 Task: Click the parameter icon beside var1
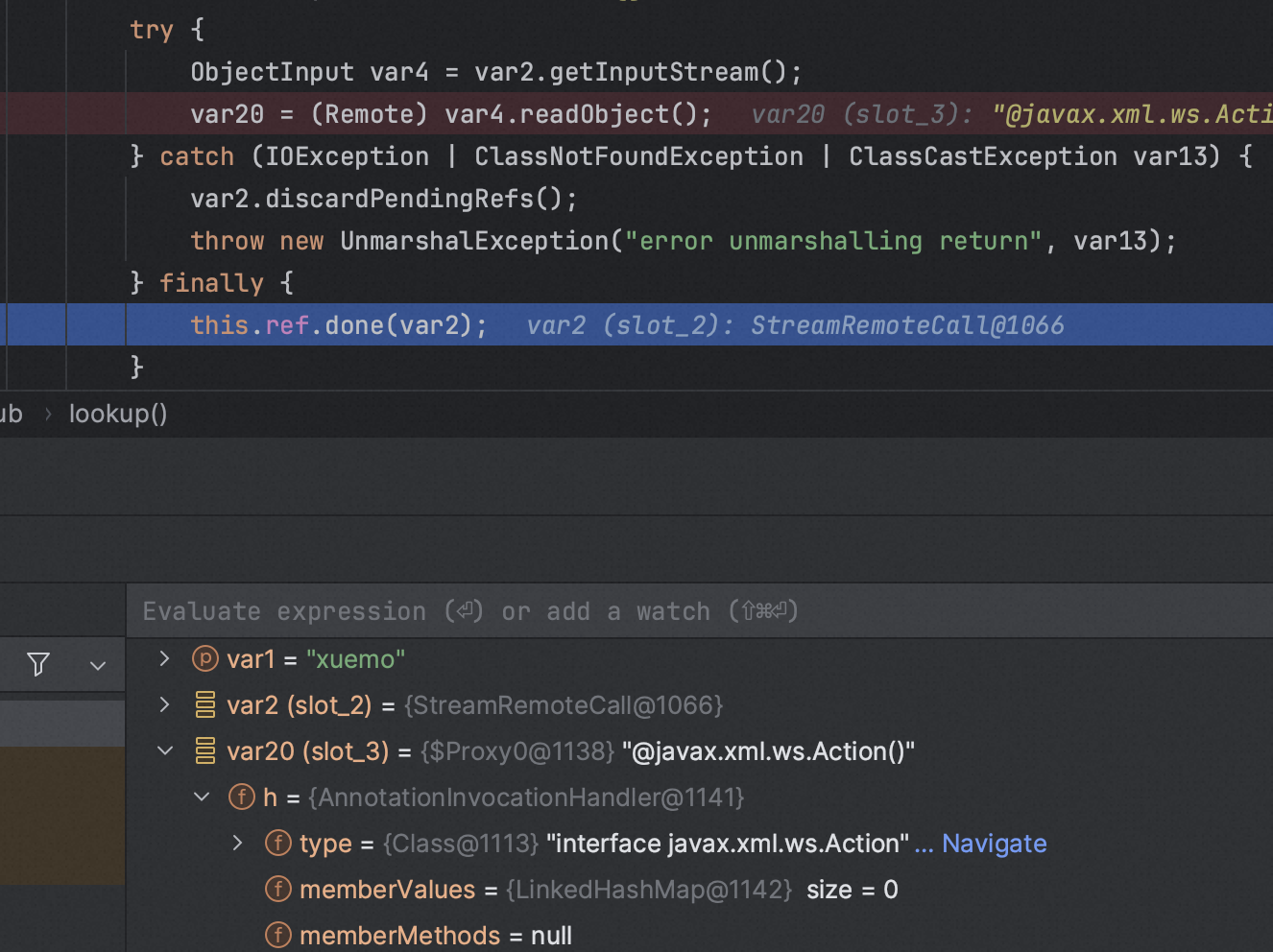[x=205, y=658]
